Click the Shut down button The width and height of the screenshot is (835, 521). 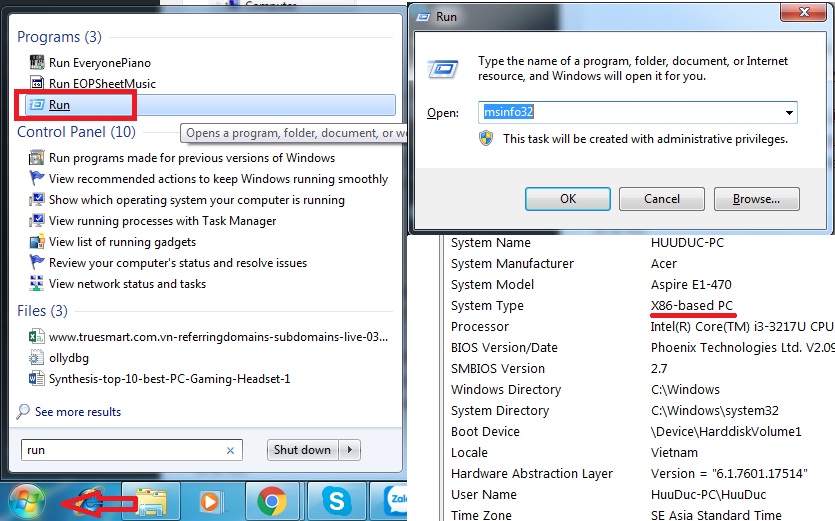(x=302, y=450)
